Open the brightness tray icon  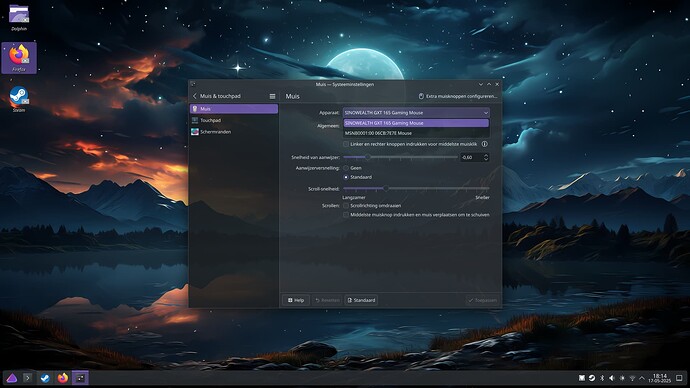(622, 378)
